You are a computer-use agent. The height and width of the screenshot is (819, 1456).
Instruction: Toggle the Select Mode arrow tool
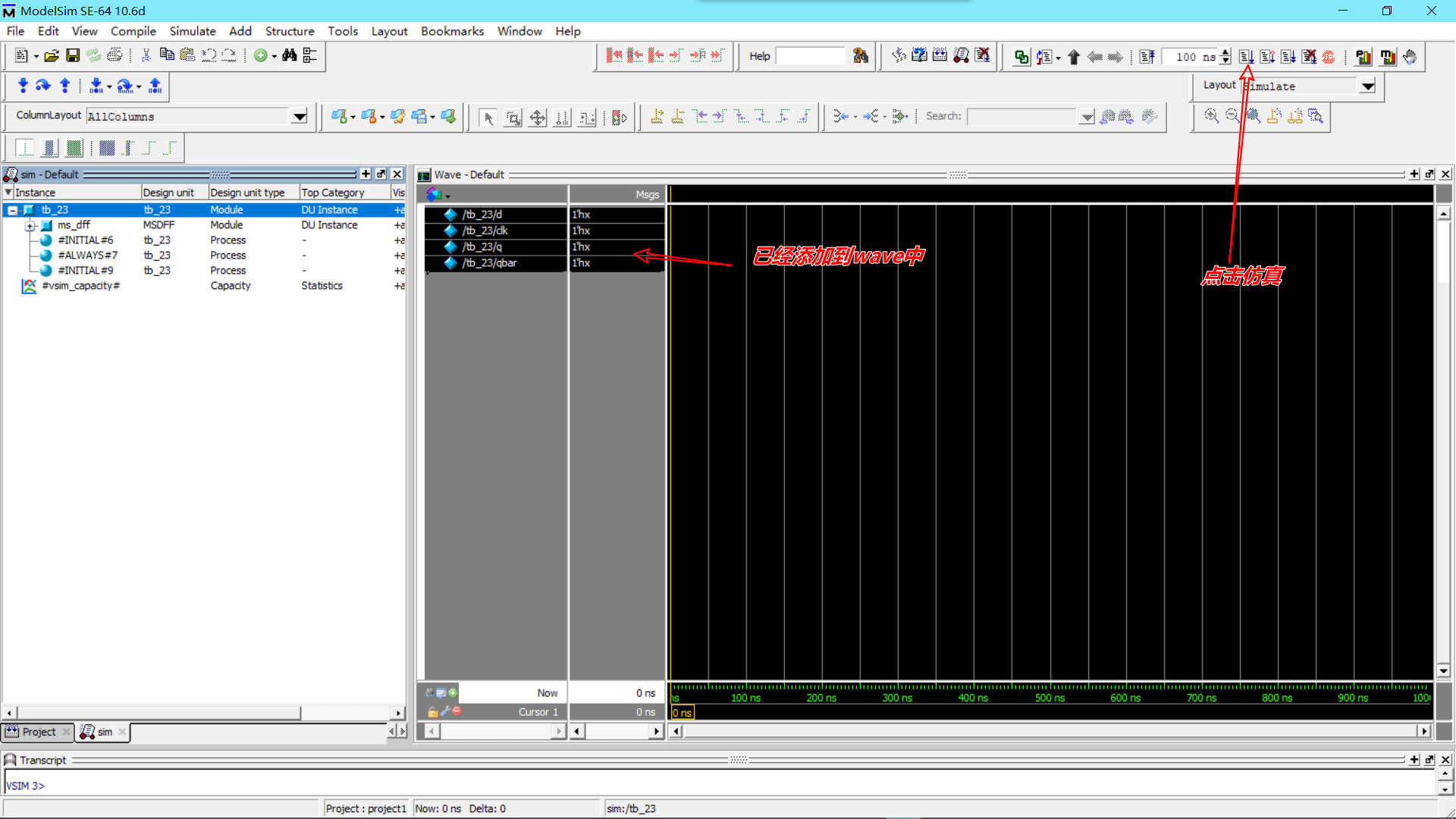[488, 118]
